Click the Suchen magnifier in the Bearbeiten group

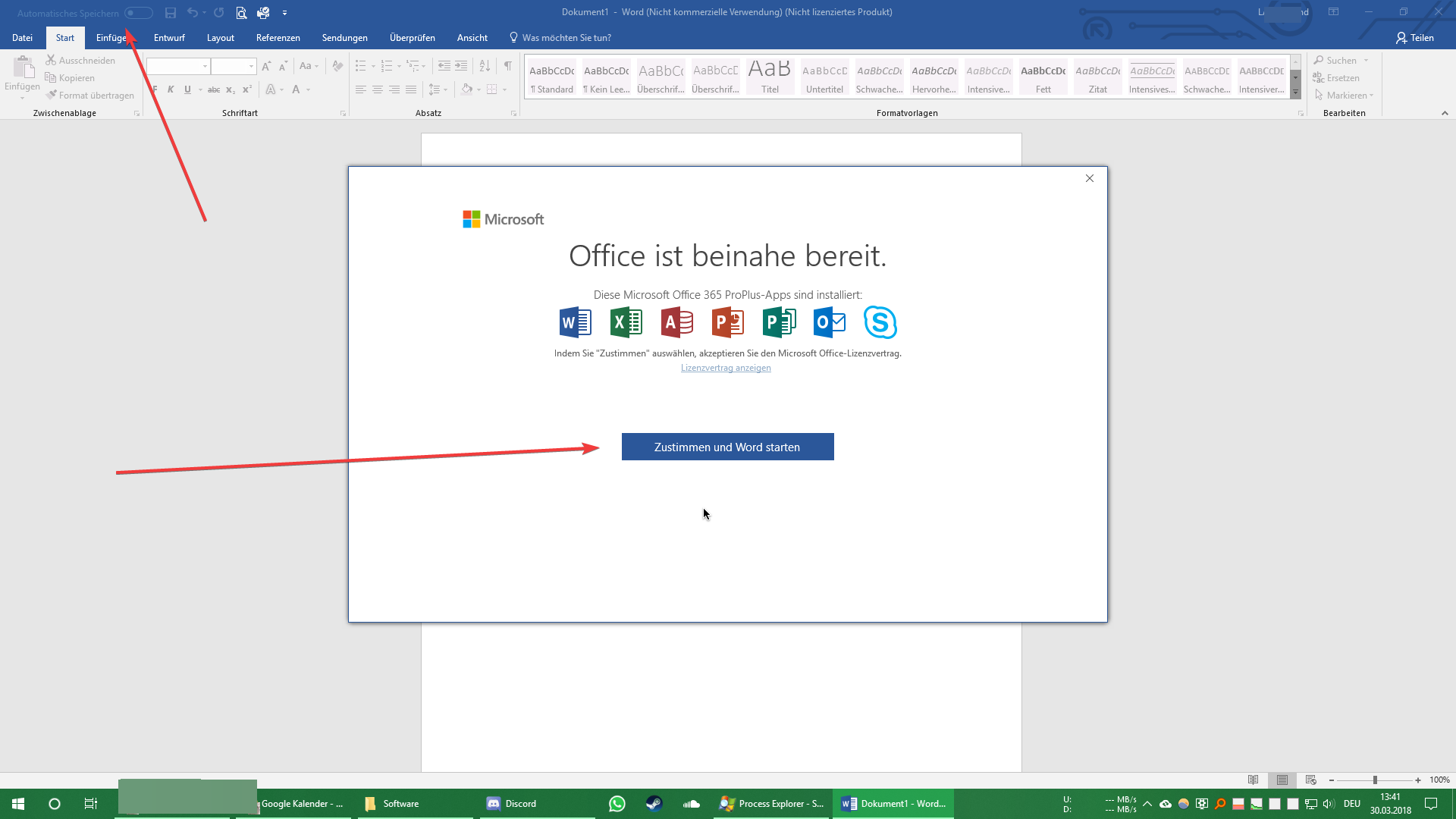click(x=1319, y=60)
